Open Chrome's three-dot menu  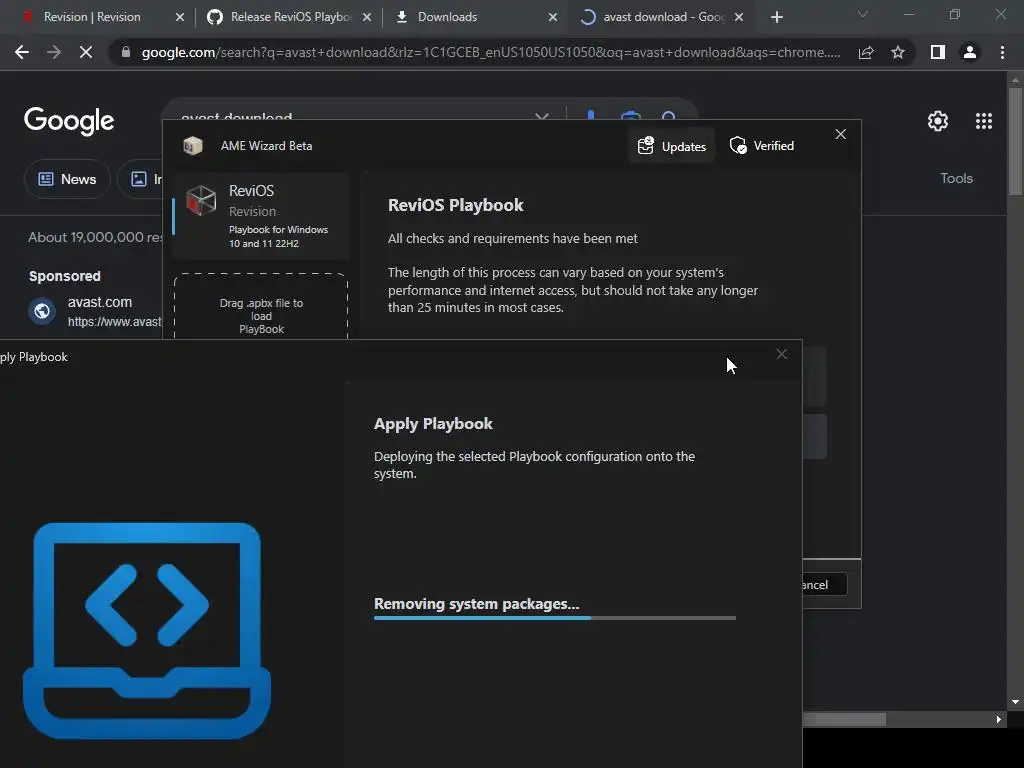click(x=1002, y=52)
